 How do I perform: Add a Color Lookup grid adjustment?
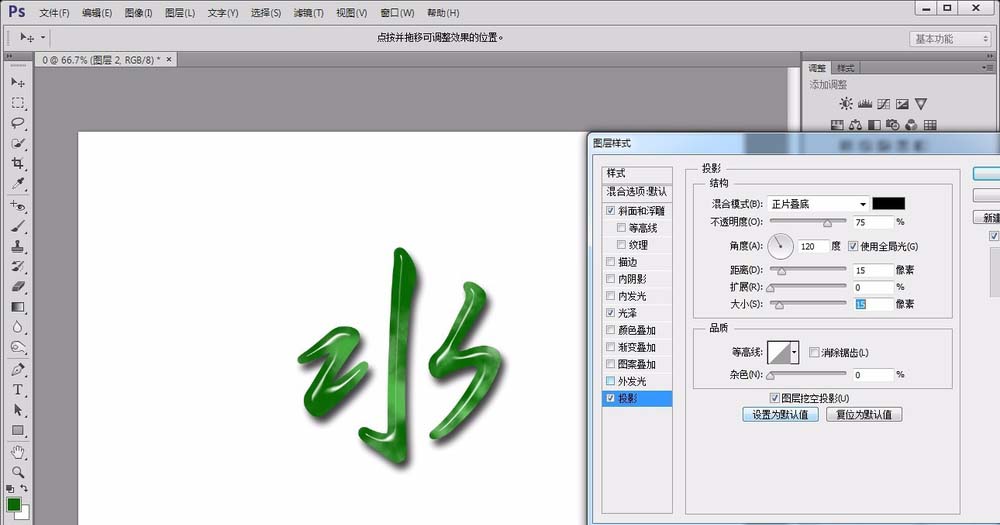(x=930, y=125)
